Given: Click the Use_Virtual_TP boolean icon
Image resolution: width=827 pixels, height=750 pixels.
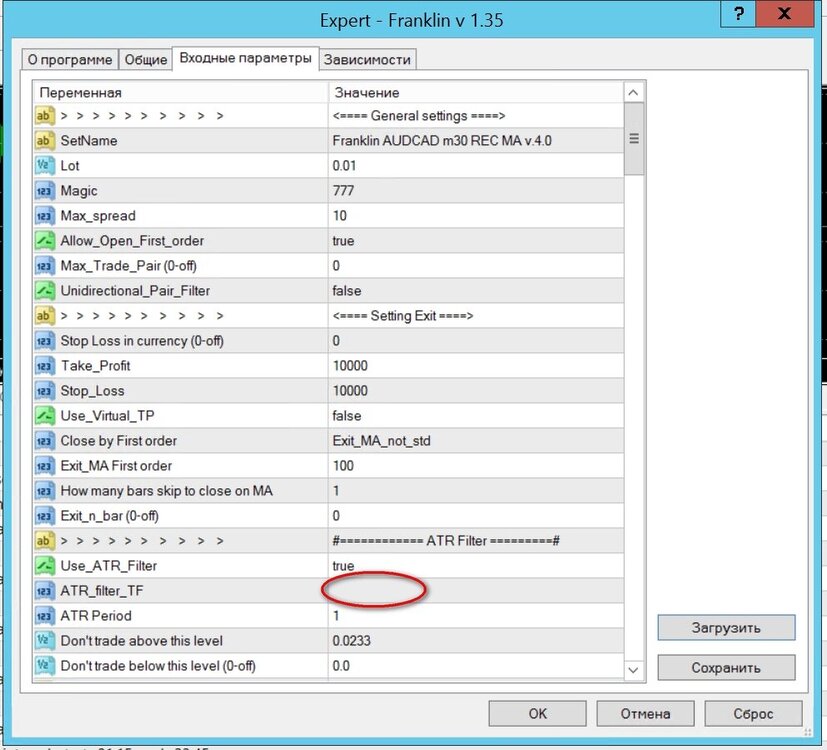Looking at the screenshot, I should coord(44,416).
